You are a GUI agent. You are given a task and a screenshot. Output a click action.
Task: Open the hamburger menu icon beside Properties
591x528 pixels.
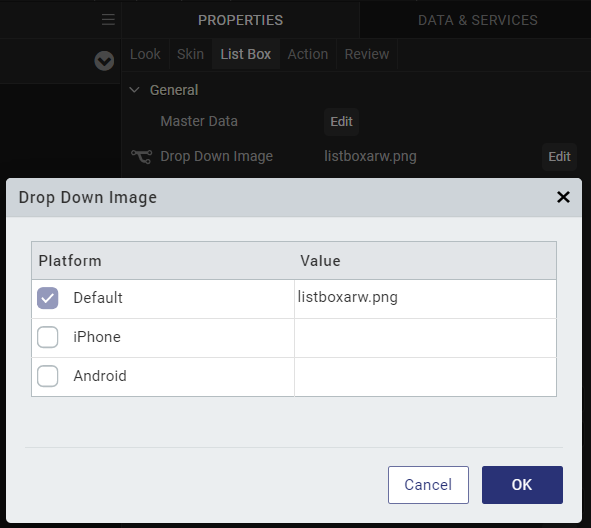point(108,20)
